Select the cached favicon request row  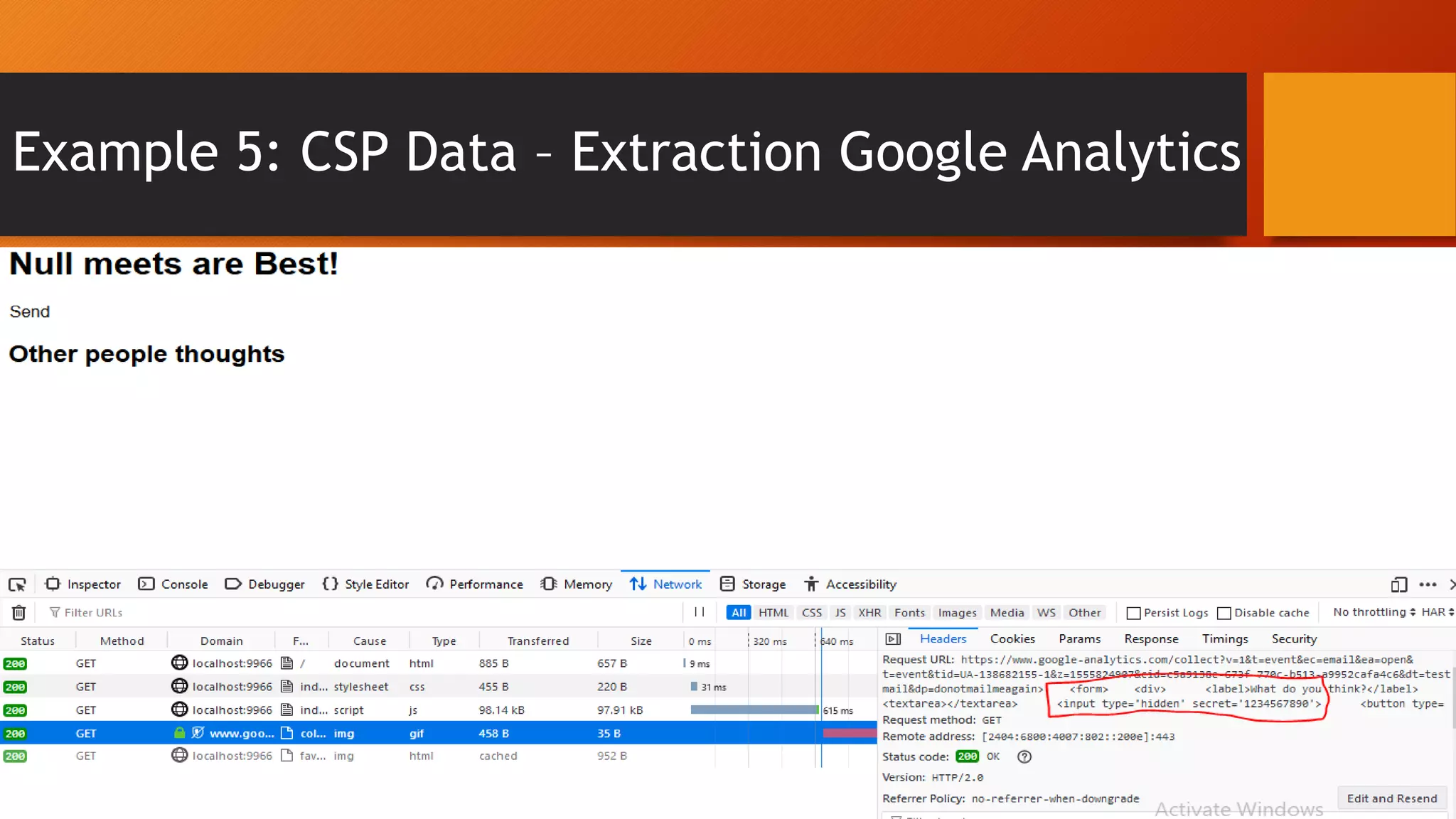click(x=439, y=756)
